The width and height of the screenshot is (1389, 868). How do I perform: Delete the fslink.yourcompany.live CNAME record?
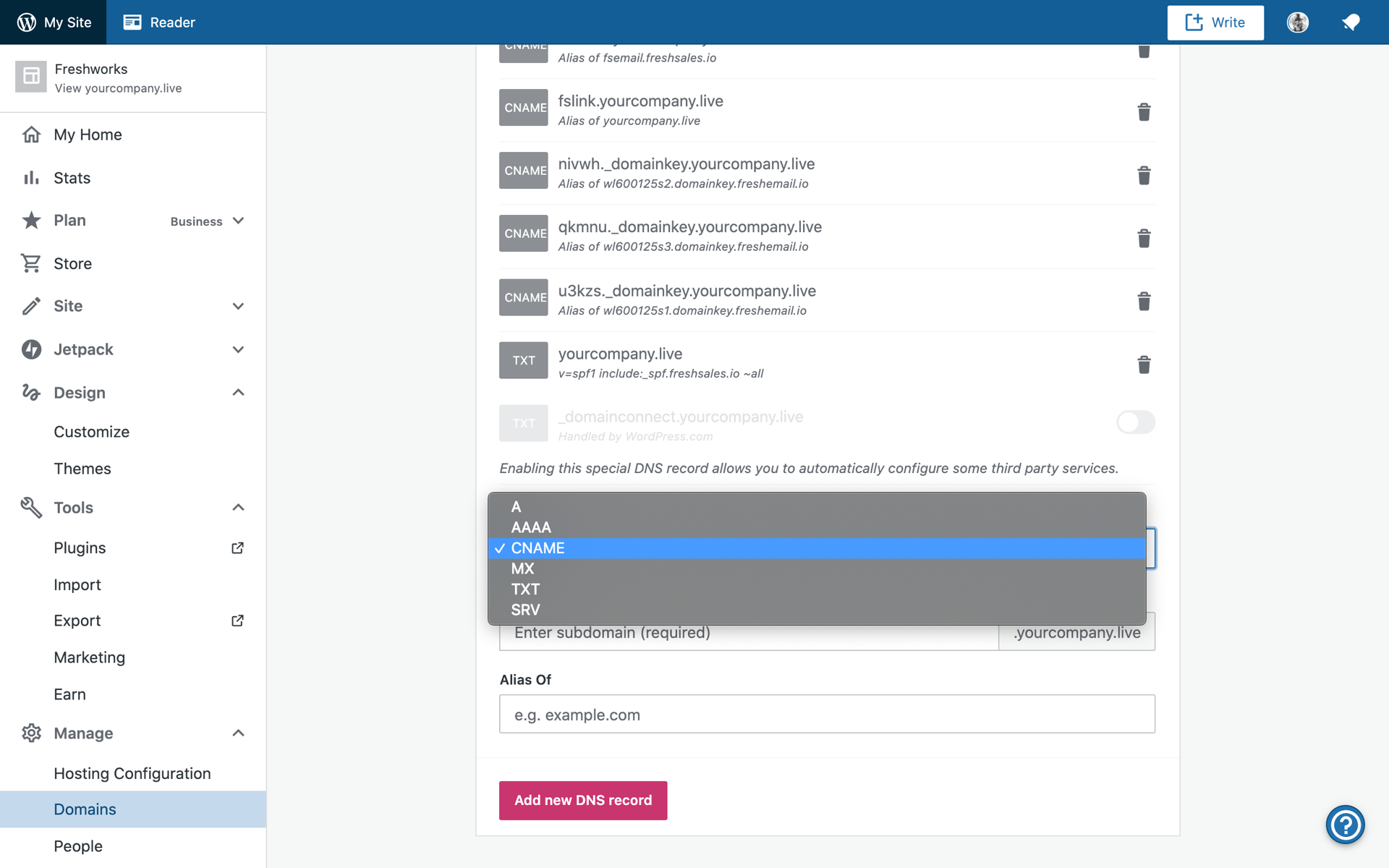pyautogui.click(x=1144, y=112)
